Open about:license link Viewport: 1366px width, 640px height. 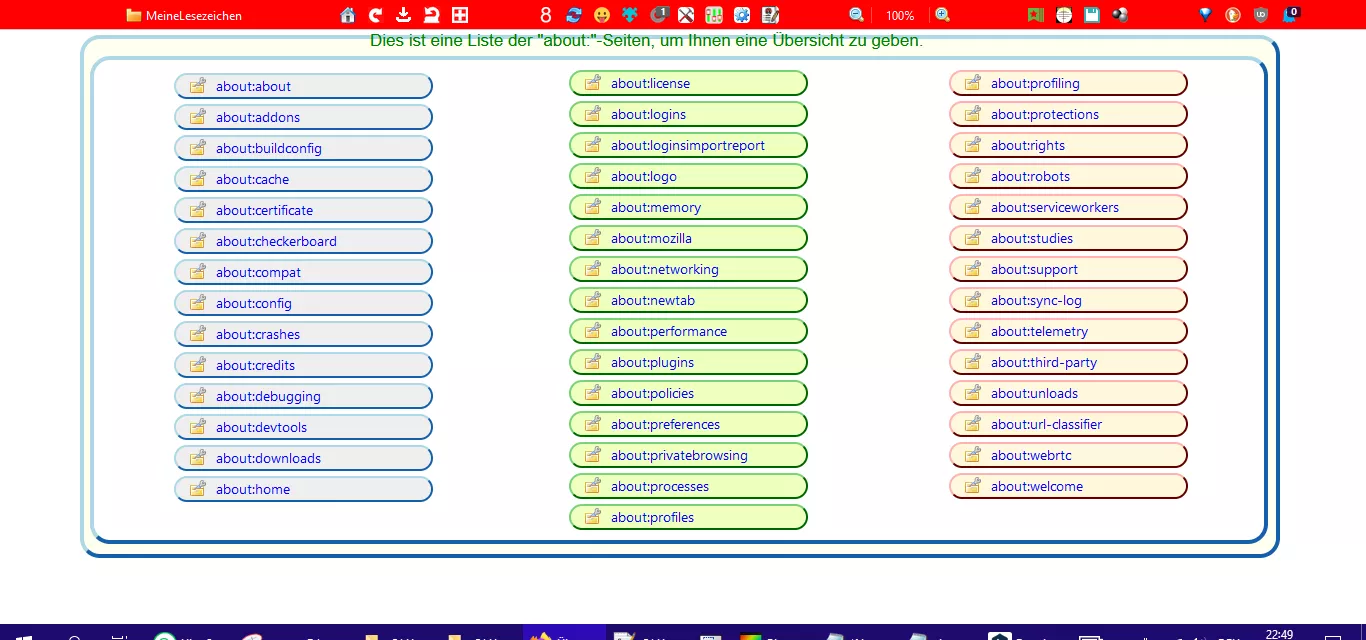coord(688,83)
